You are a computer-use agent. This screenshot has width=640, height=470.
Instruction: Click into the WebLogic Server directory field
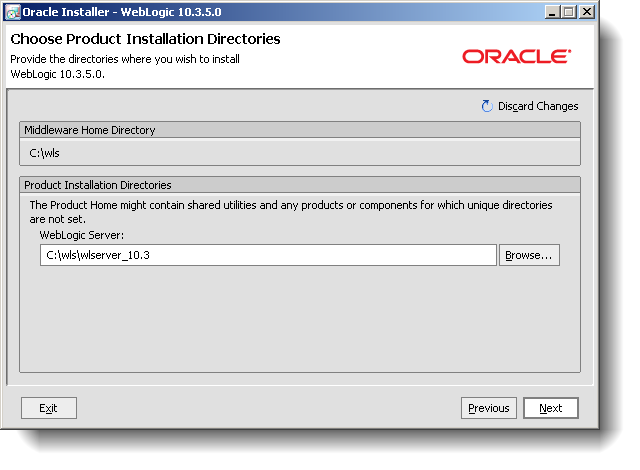coord(268,255)
